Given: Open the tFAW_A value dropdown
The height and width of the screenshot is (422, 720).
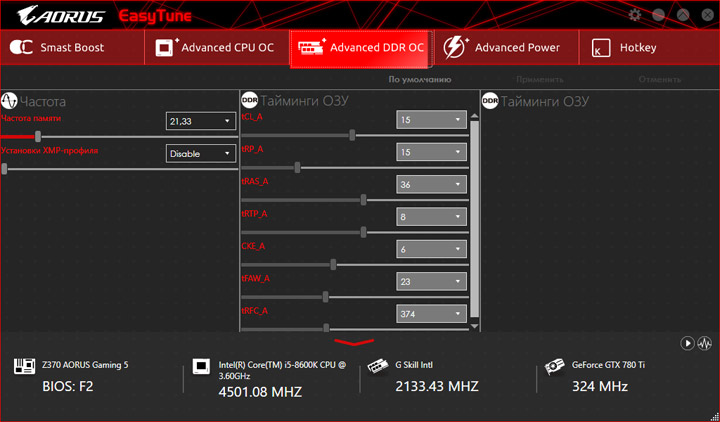Looking at the screenshot, I should (431, 281).
